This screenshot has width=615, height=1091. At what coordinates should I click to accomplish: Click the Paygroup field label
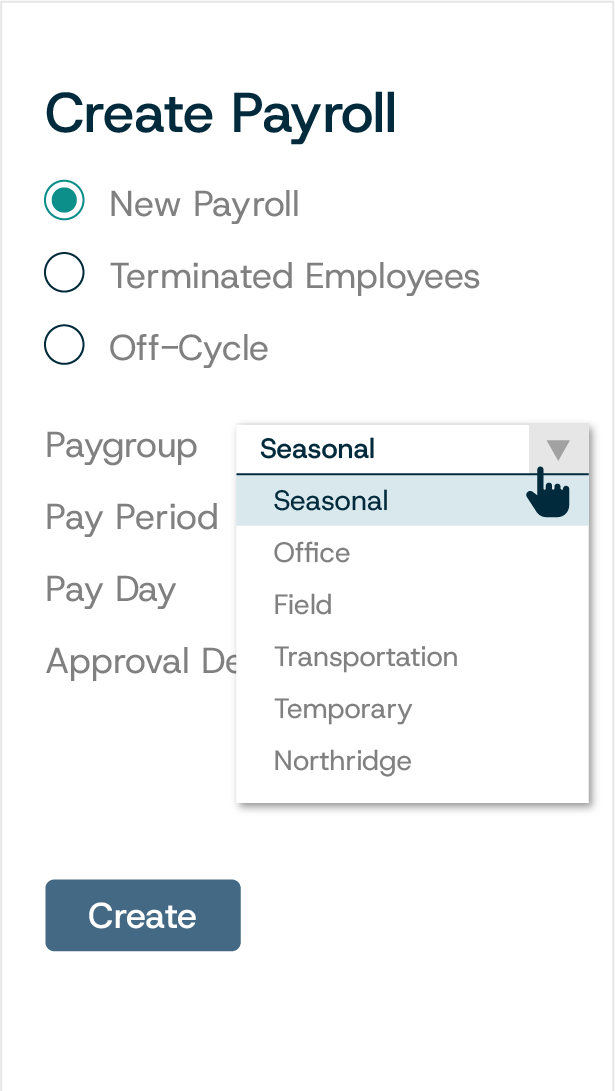(x=121, y=447)
